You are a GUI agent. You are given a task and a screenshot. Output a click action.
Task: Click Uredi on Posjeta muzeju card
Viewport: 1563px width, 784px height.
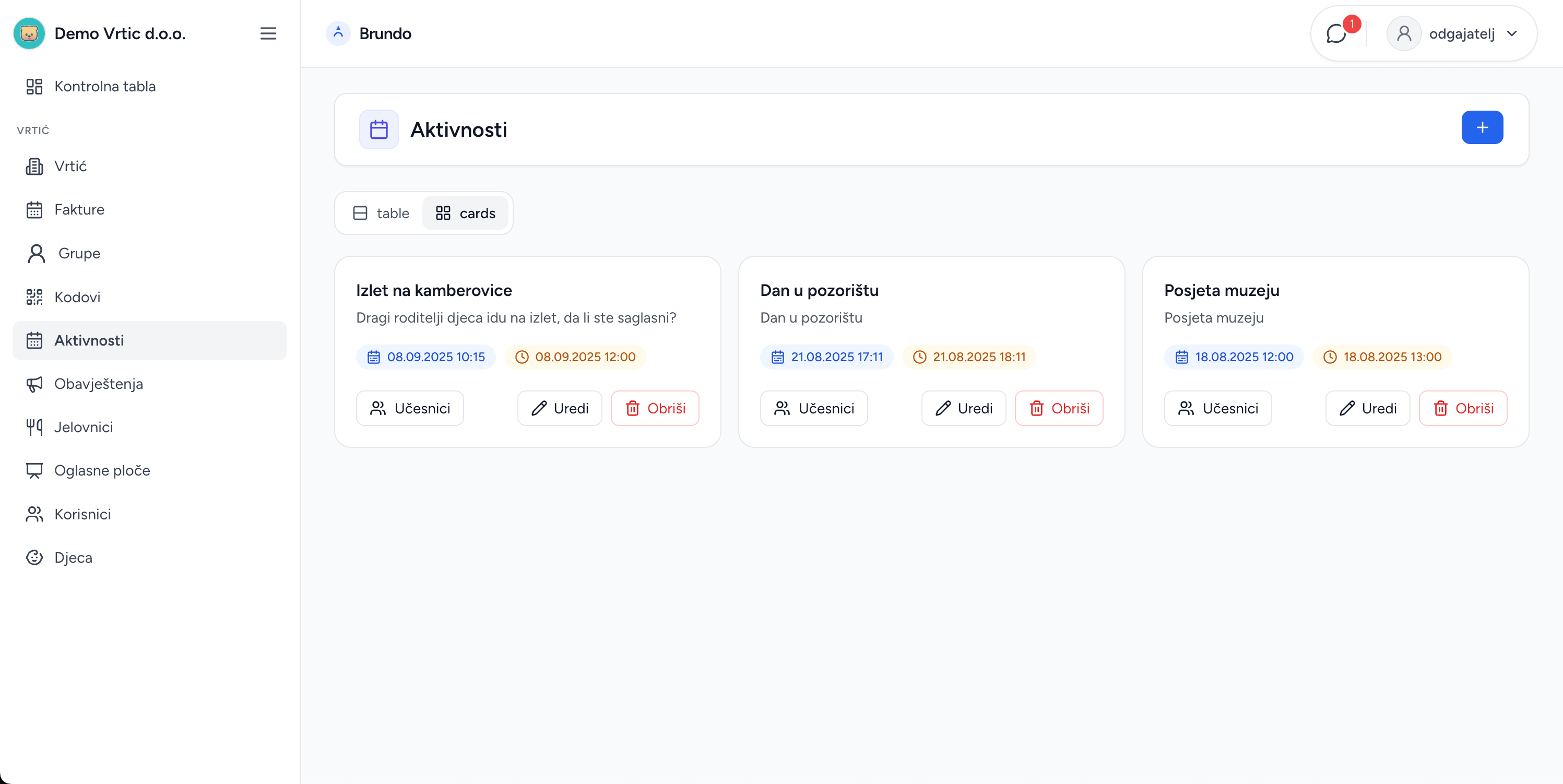pos(1368,408)
